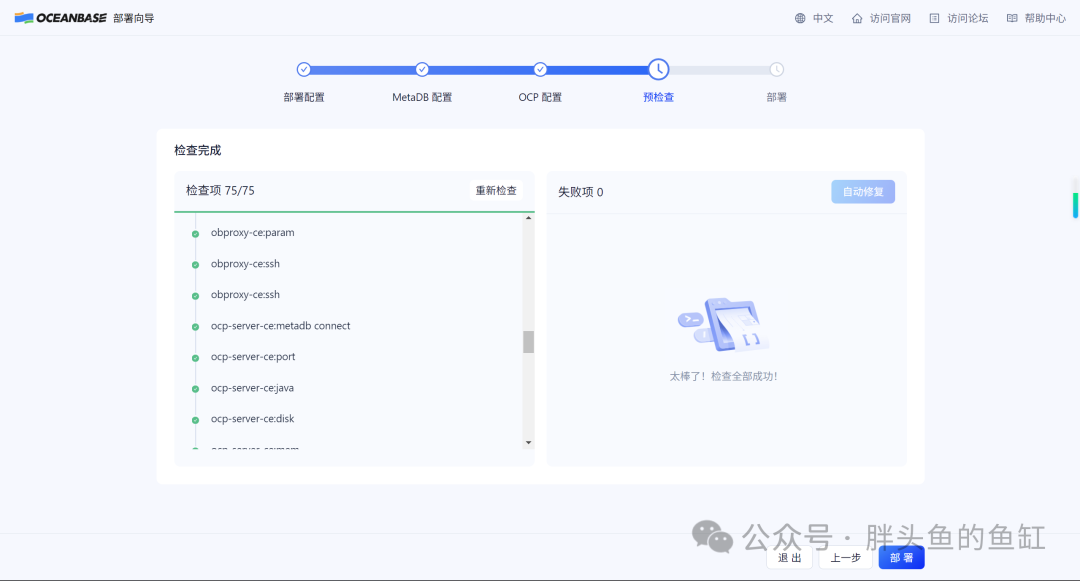The height and width of the screenshot is (581, 1080).
Task: Click the current 预检查 step clock icon
Action: 658,70
